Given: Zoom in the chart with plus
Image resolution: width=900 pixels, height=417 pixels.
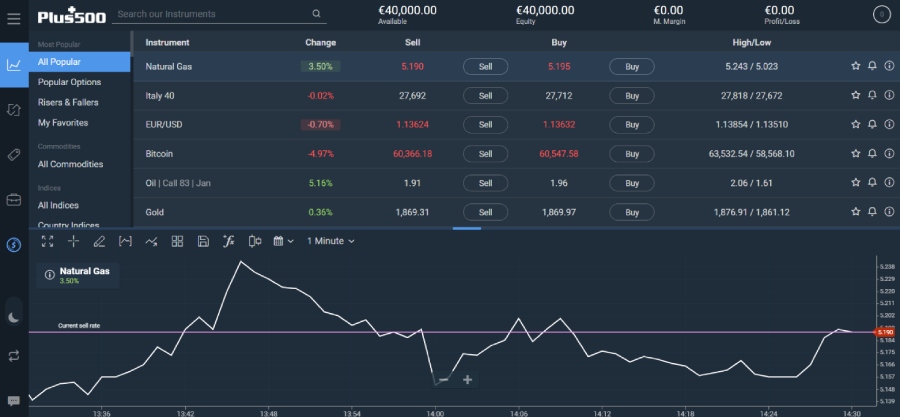Looking at the screenshot, I should point(467,380).
